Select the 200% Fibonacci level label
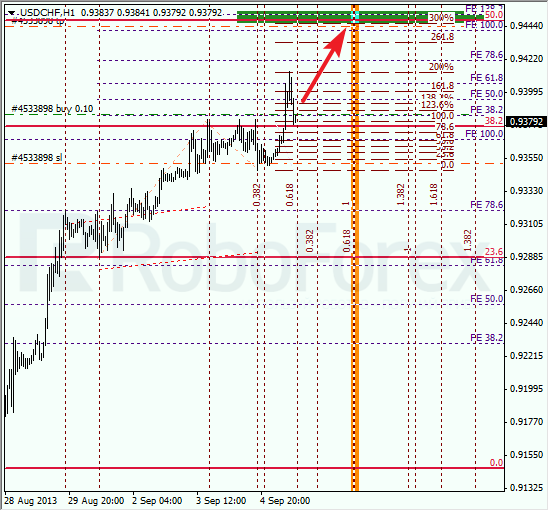 [x=441, y=67]
